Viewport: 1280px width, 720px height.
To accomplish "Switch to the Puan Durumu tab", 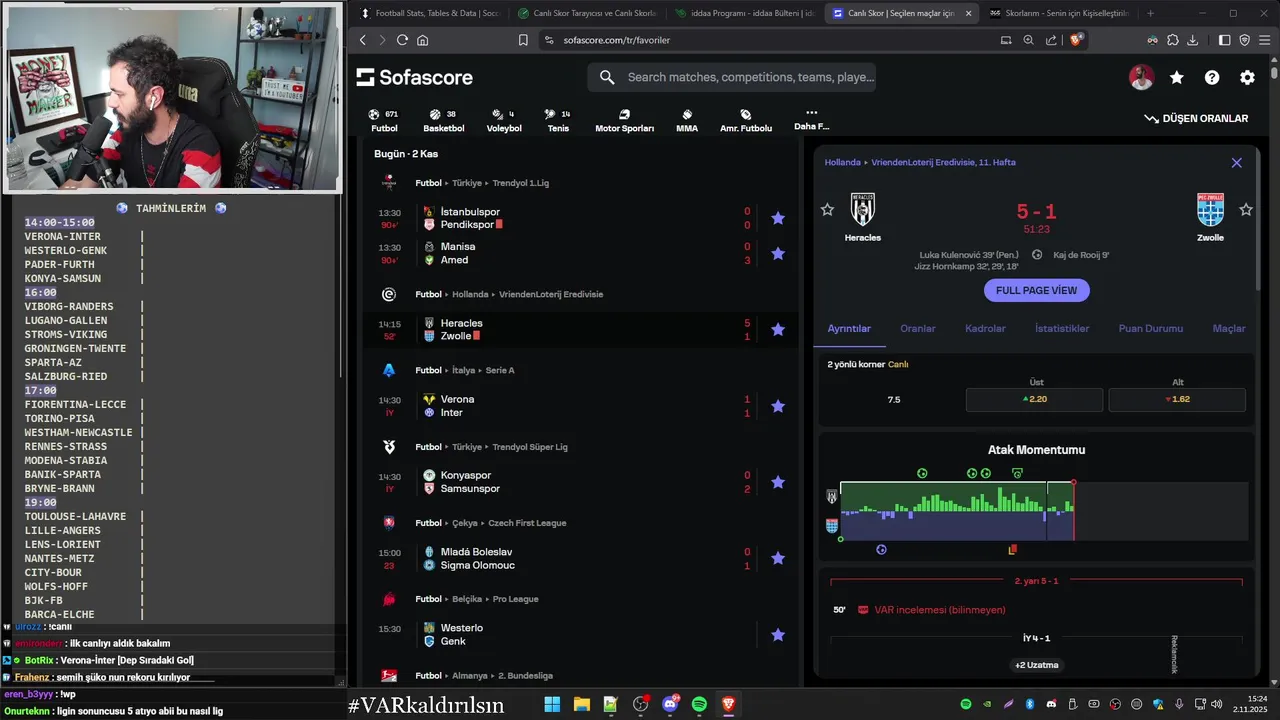I will pos(1150,328).
